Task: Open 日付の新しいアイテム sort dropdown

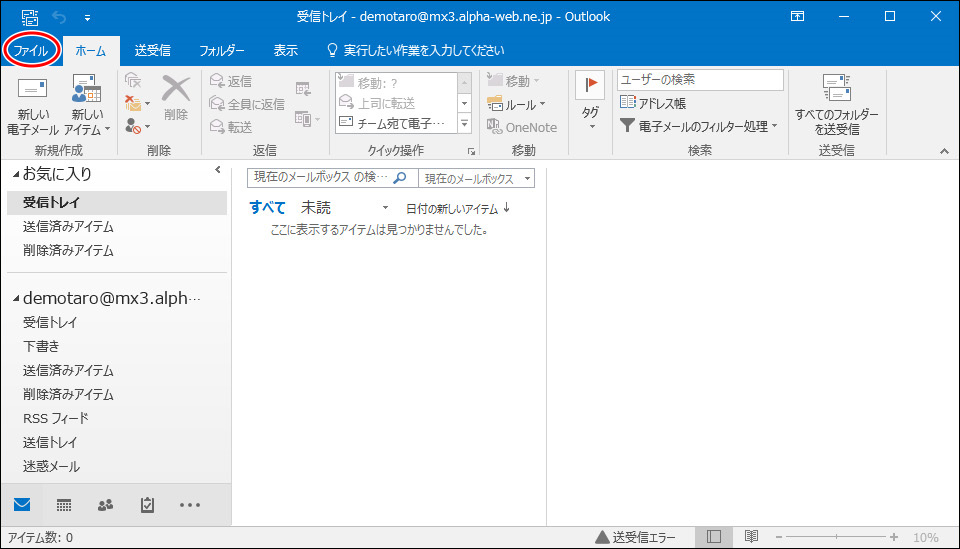Action: pos(458,209)
